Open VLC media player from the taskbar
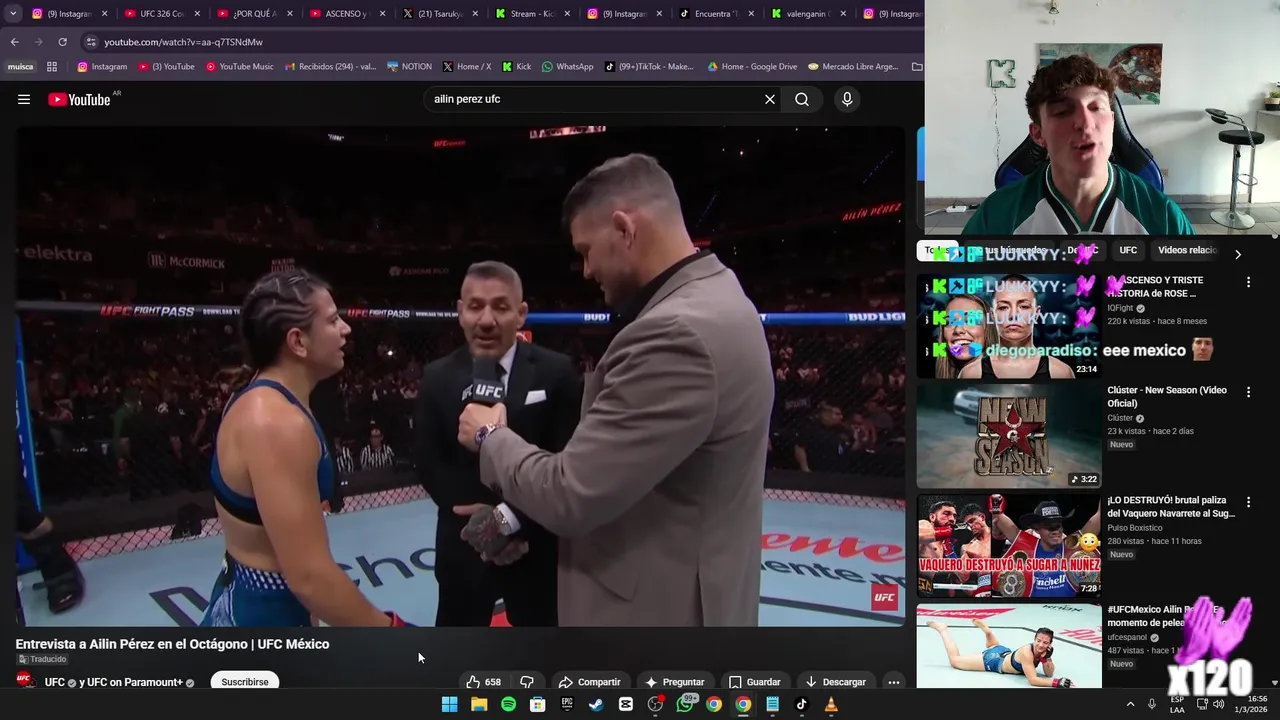The height and width of the screenshot is (720, 1280). click(831, 704)
